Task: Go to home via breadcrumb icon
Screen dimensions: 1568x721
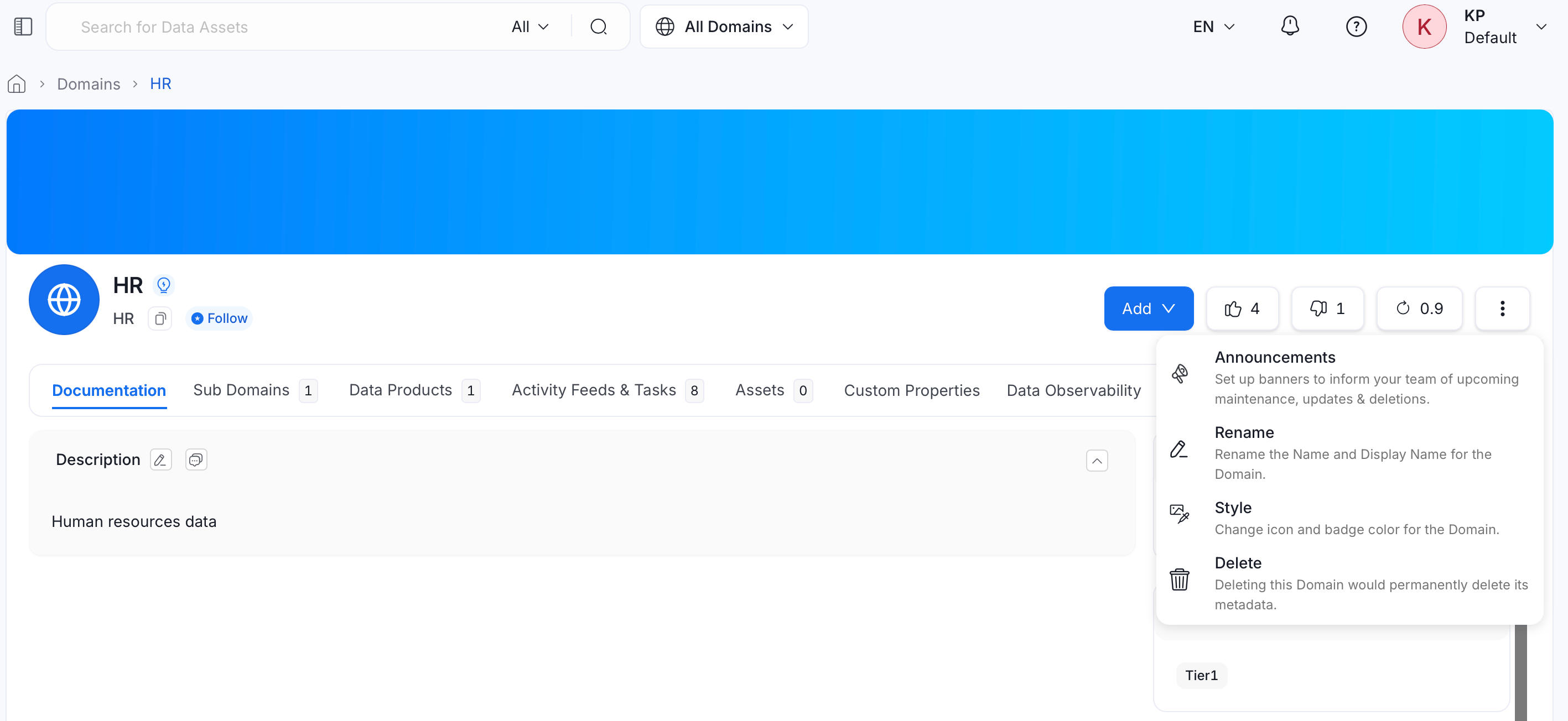Action: [x=17, y=84]
